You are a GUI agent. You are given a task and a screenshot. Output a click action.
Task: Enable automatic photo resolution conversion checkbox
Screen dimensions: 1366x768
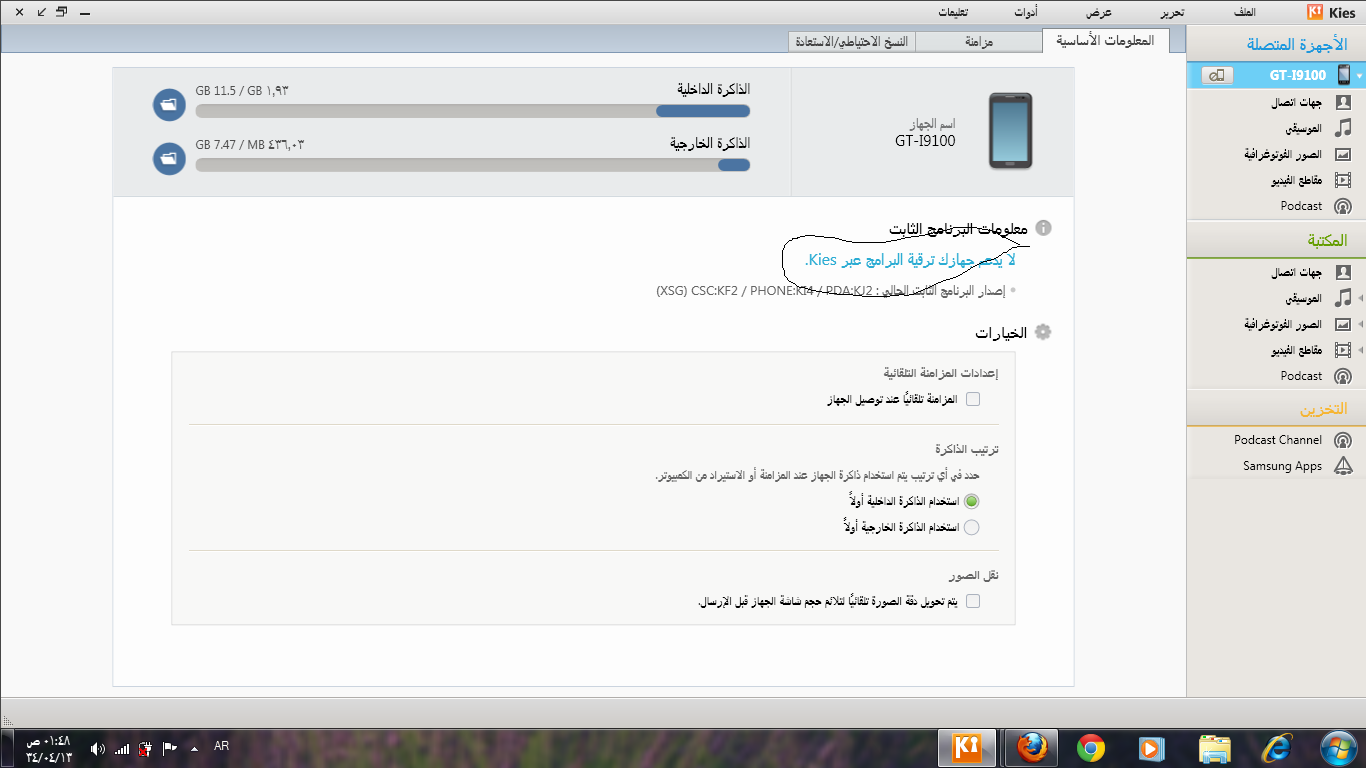(973, 601)
